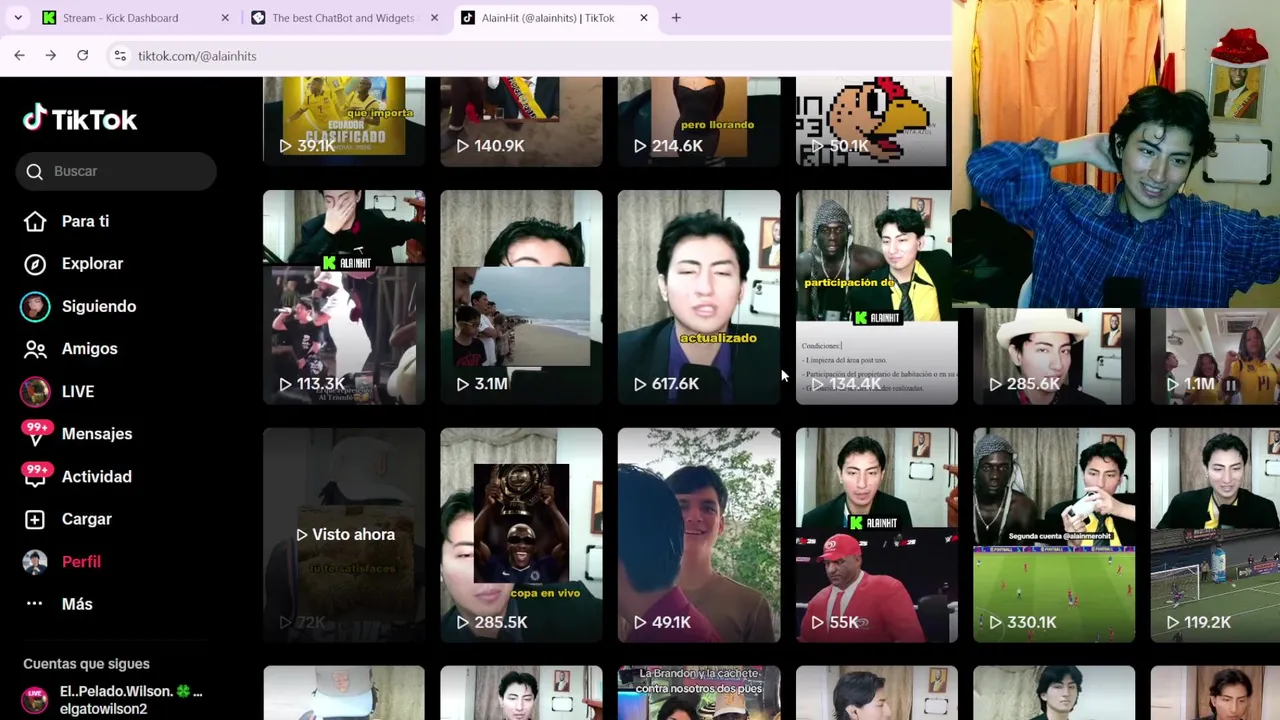This screenshot has height=720, width=1280.
Task: Open the video with 285.6K views
Action: [x=1054, y=357]
